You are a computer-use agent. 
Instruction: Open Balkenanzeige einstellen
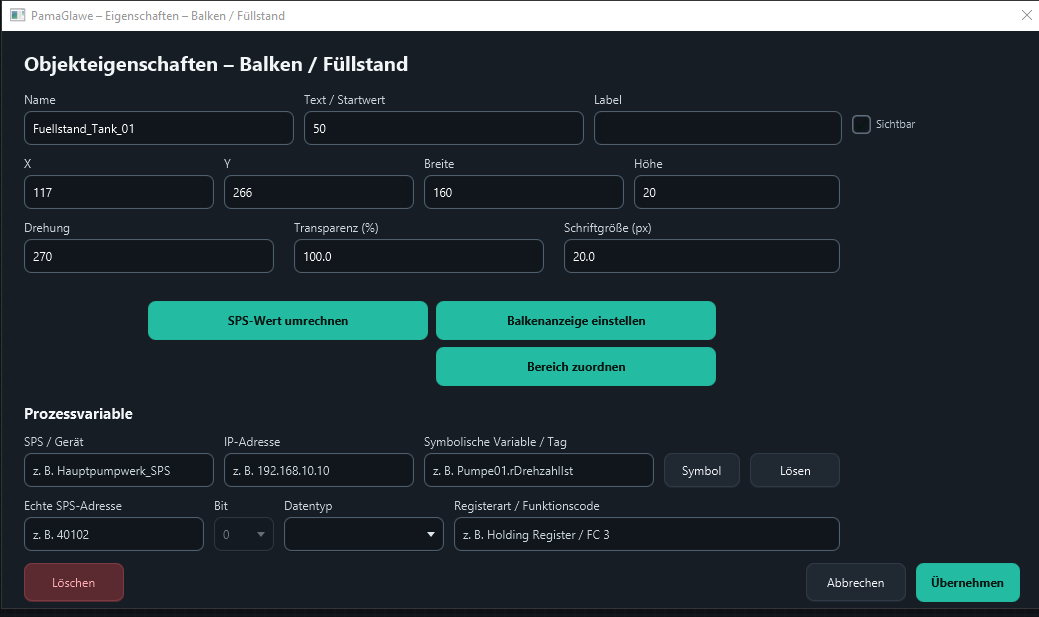576,321
